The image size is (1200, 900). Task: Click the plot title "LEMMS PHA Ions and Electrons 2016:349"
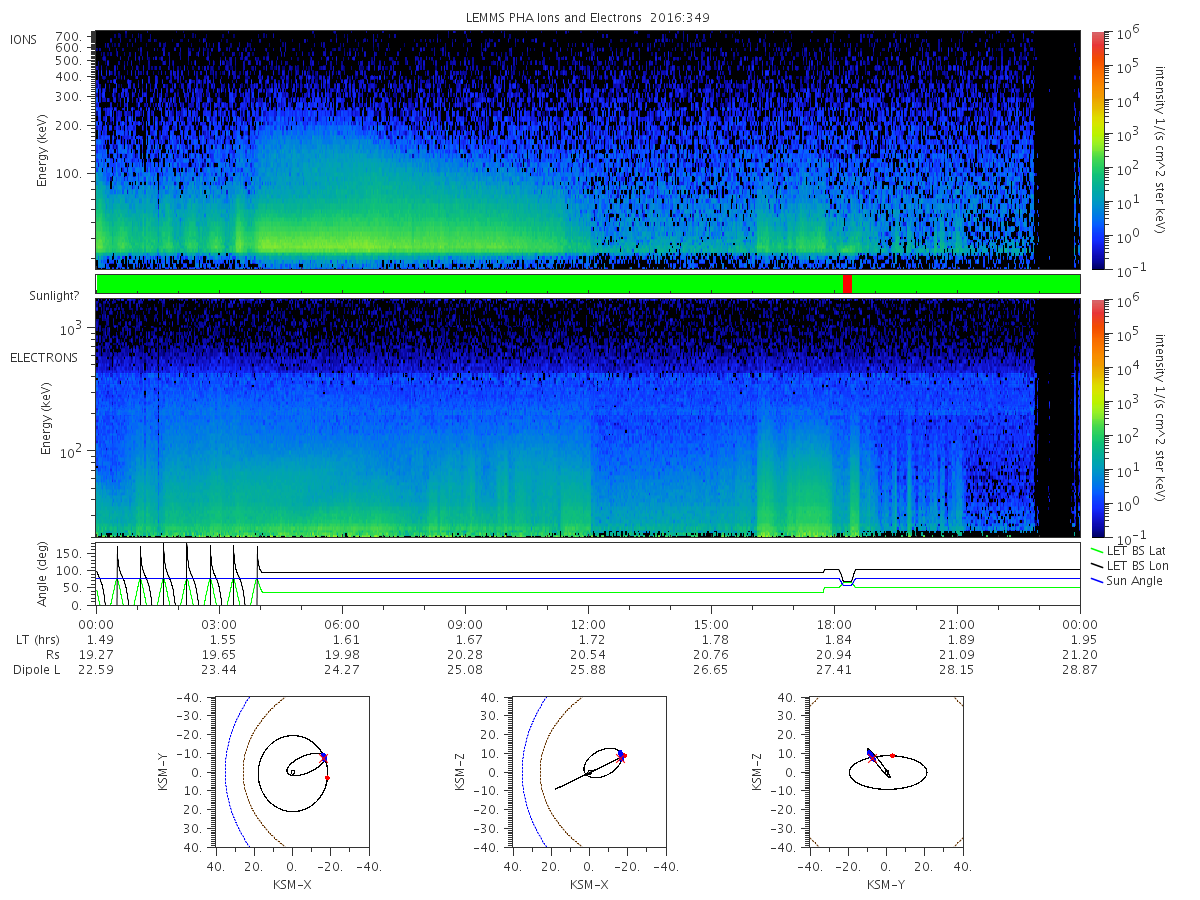pyautogui.click(x=588, y=18)
